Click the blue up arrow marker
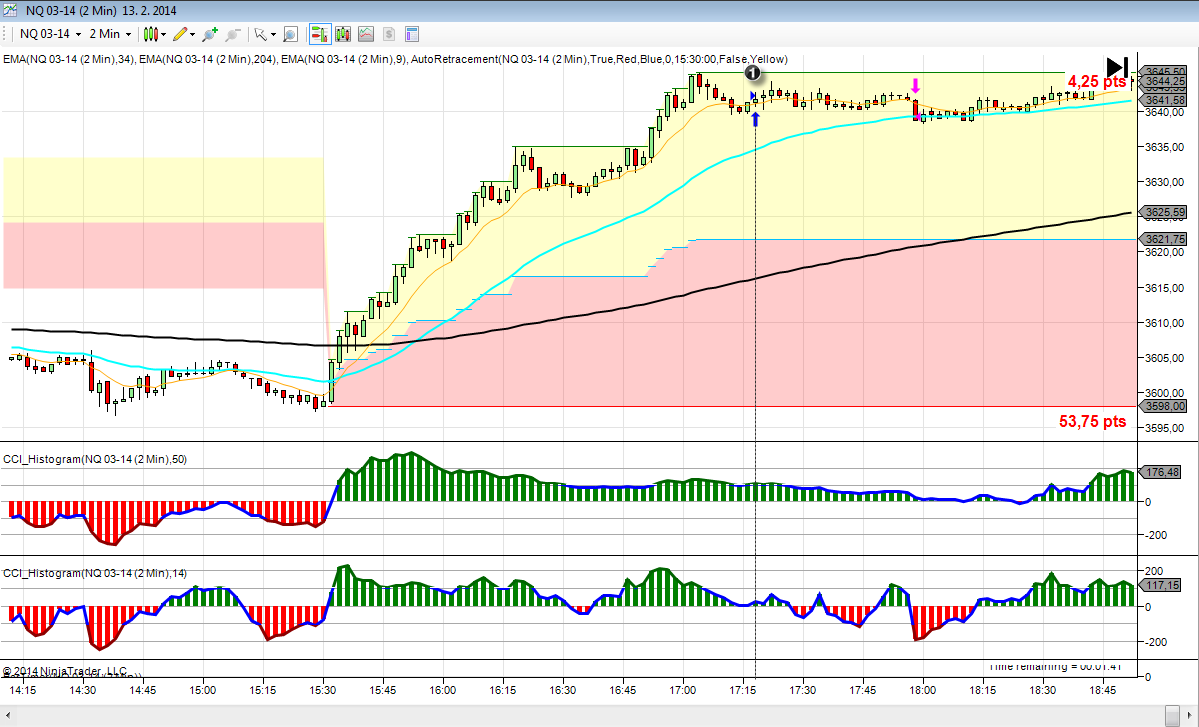Screen dimensions: 1199x727 pyautogui.click(x=755, y=119)
